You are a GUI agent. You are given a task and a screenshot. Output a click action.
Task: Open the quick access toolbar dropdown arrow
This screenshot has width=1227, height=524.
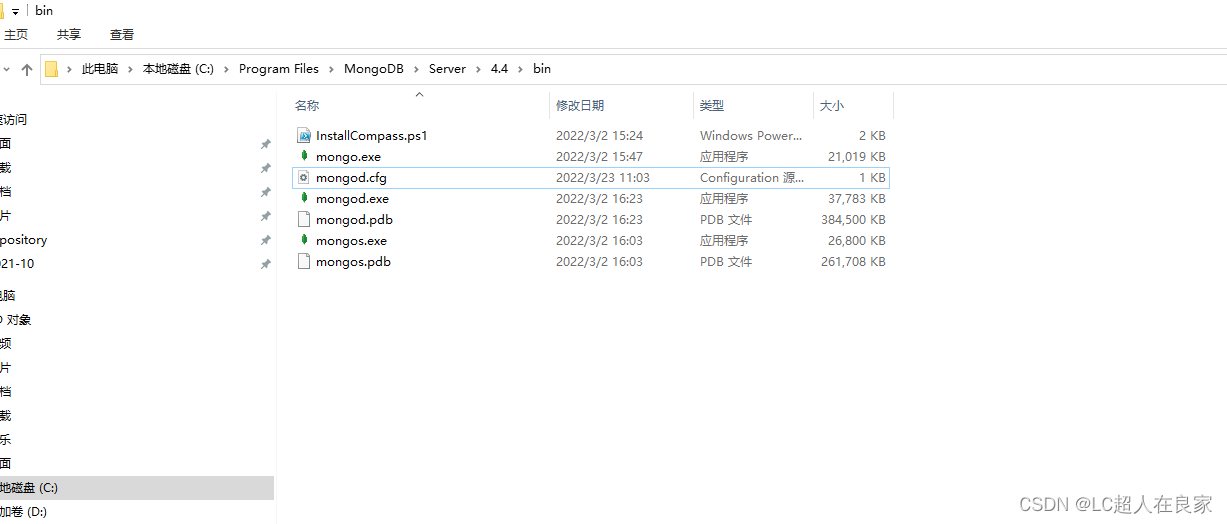[15, 11]
